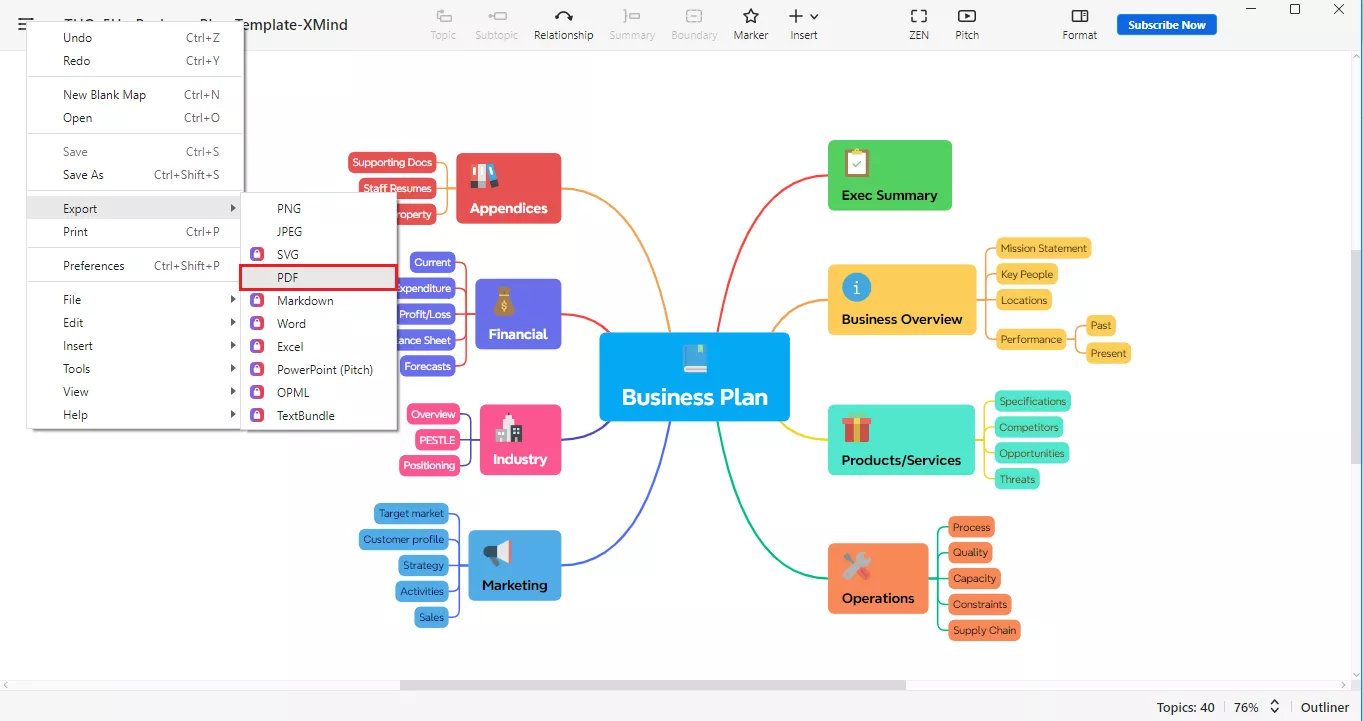Adjust the 76% zoom level stepper

coord(1274,707)
